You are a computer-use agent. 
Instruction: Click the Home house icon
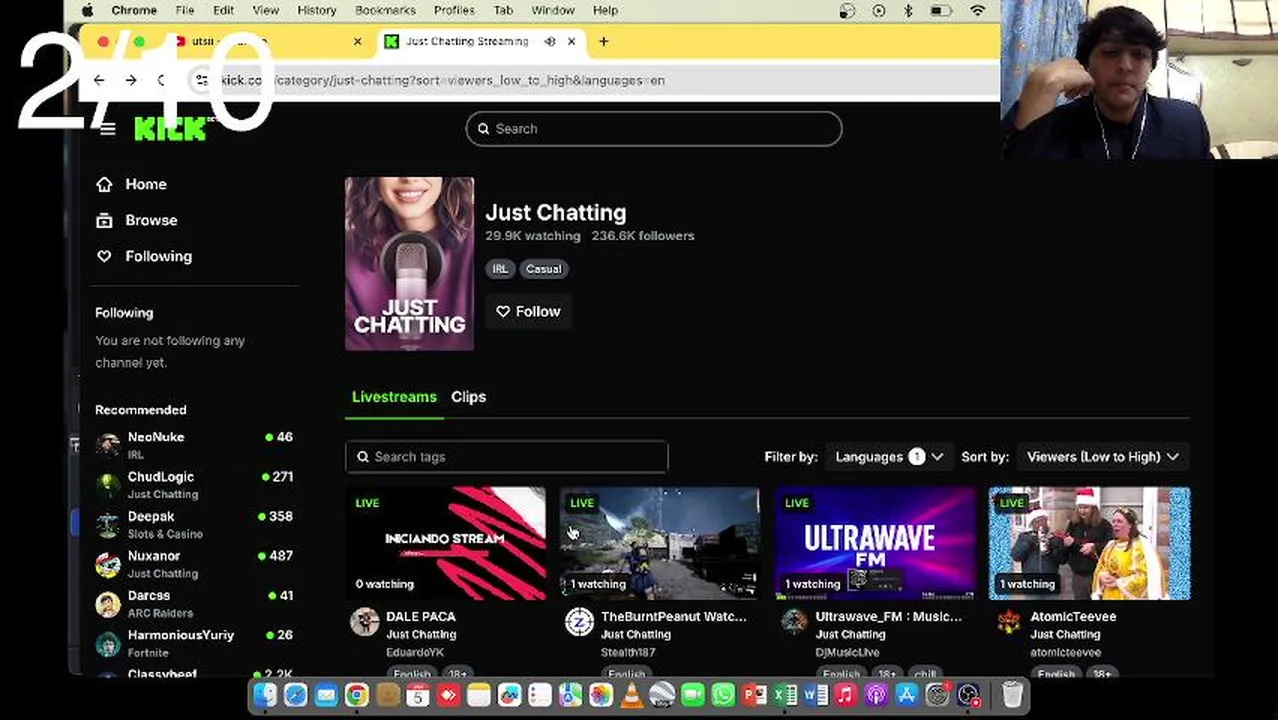[x=104, y=184]
